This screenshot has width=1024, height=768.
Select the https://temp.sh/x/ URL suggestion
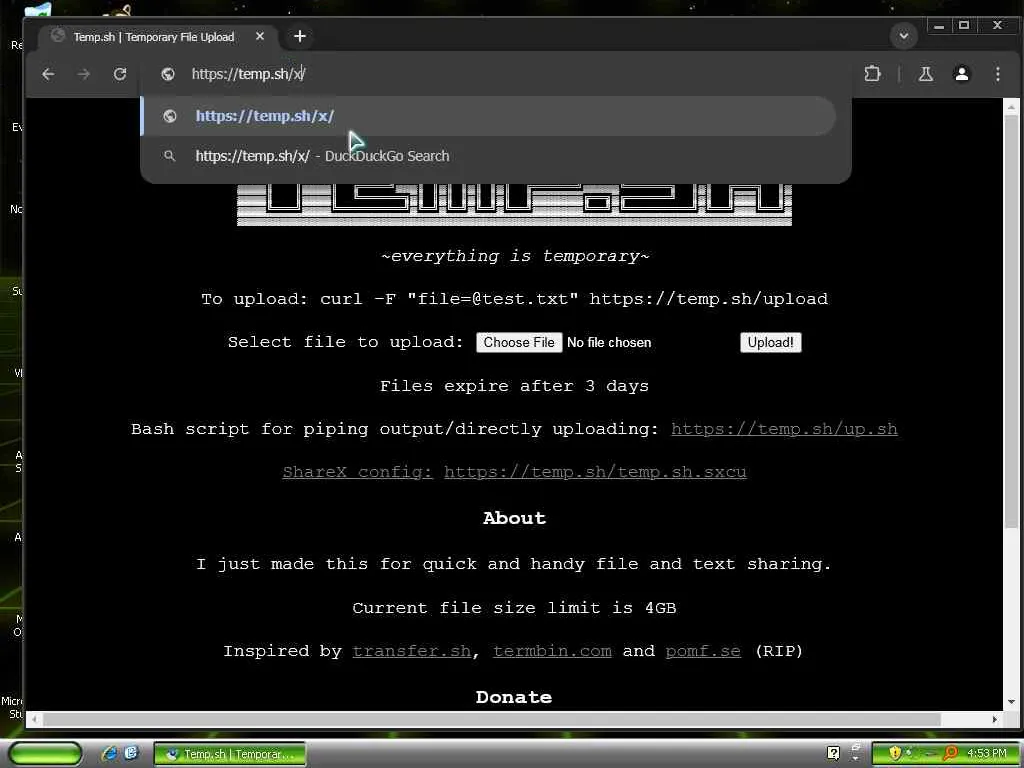point(488,116)
